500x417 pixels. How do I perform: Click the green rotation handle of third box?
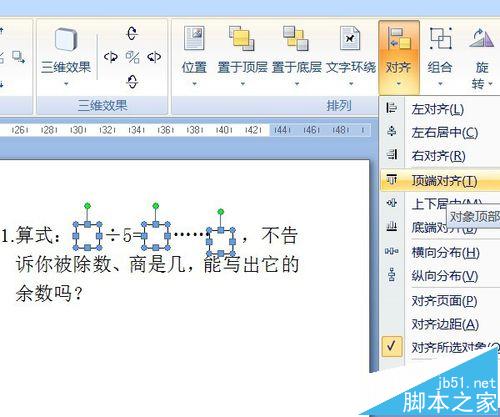[221, 211]
